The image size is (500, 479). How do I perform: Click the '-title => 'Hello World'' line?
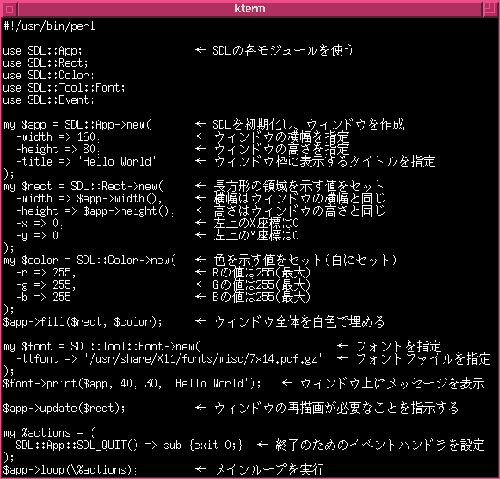point(86,162)
